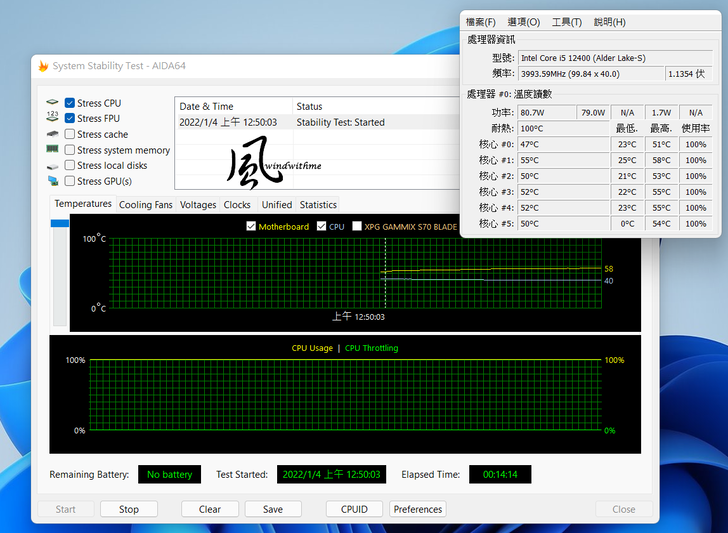Enable the XPG GAMMIX S70 BLADE checkbox
Viewport: 728px width, 533px height.
point(357,226)
